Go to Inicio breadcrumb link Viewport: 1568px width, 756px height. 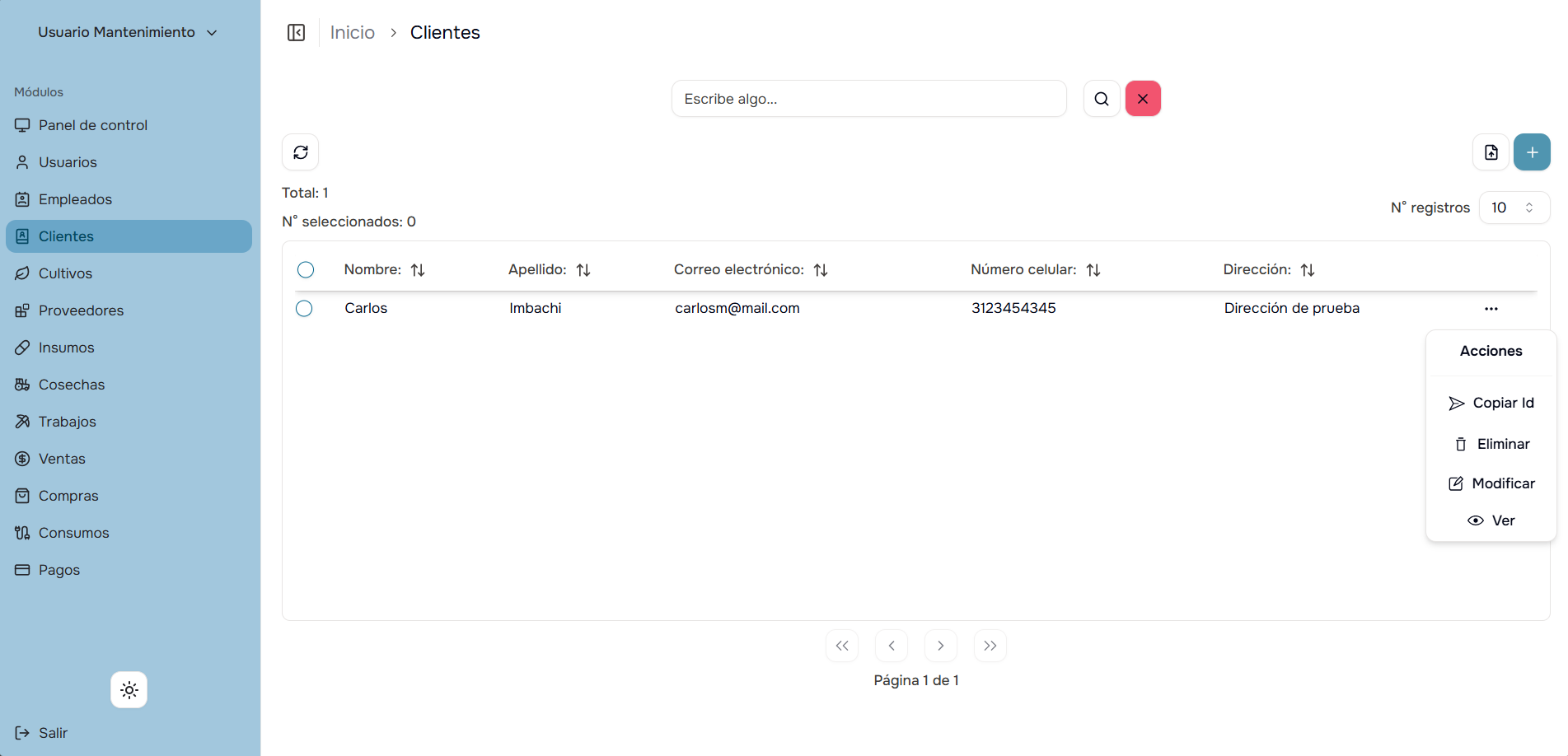tap(352, 32)
